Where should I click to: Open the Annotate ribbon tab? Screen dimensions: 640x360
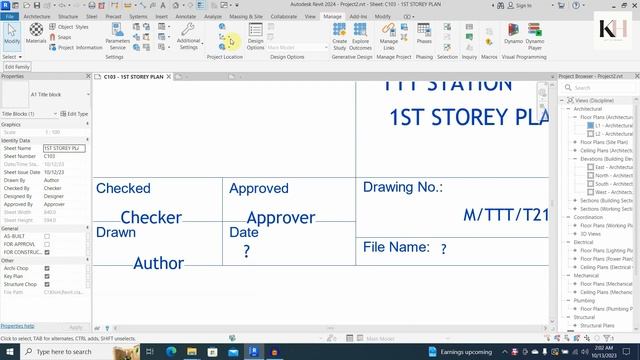tap(186, 16)
